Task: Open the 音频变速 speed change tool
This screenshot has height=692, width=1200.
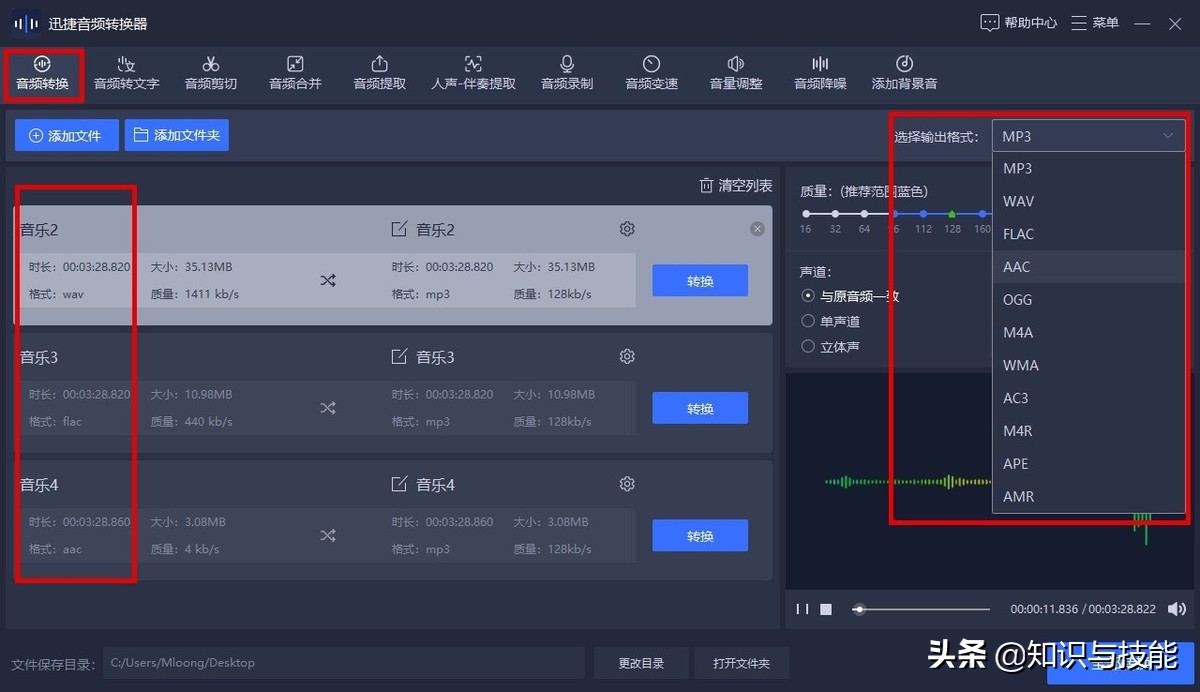Action: (651, 73)
